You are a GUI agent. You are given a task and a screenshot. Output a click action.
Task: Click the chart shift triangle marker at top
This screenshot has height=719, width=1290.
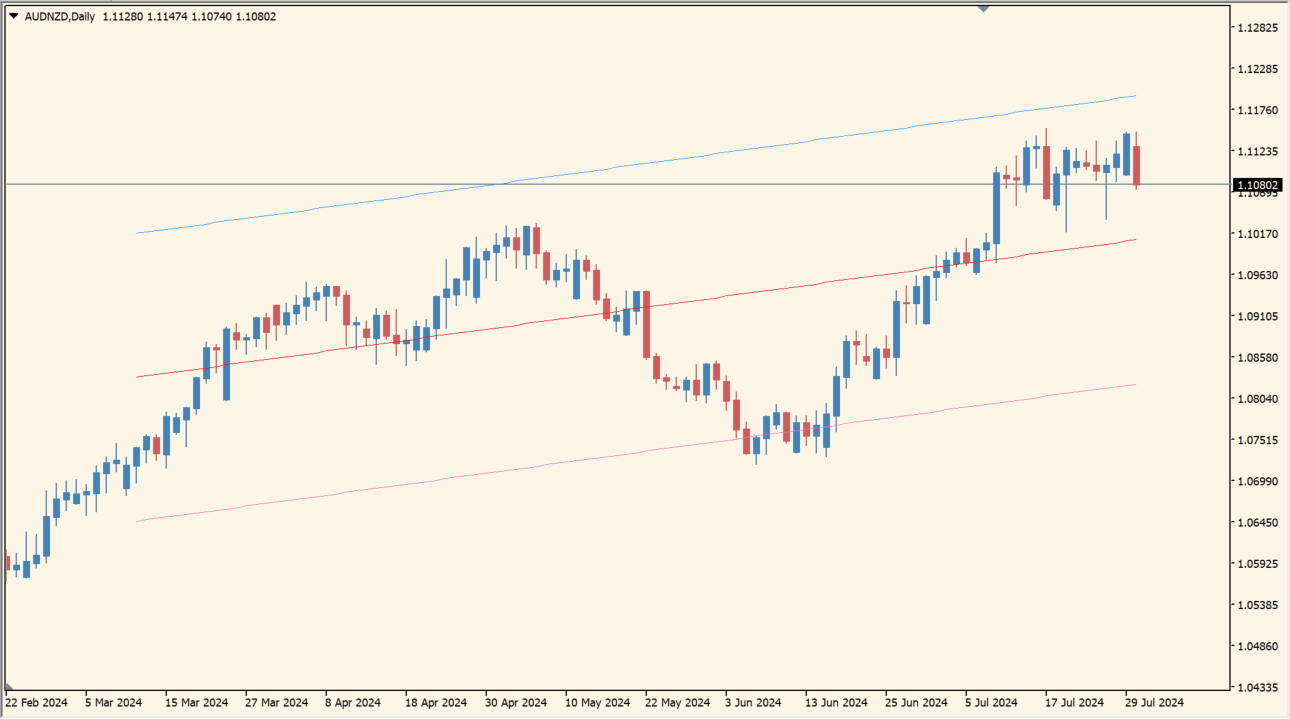[x=983, y=9]
